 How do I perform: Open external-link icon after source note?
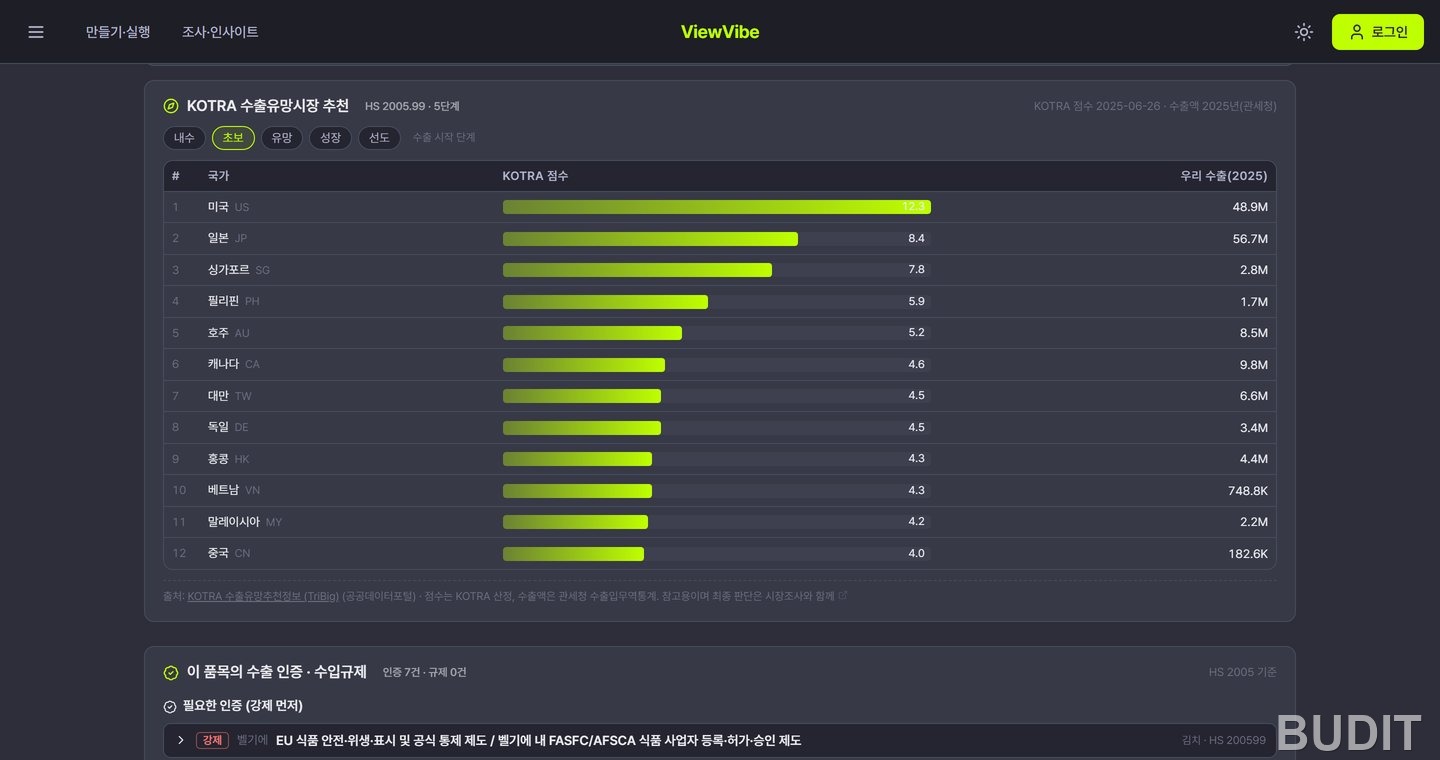click(843, 595)
